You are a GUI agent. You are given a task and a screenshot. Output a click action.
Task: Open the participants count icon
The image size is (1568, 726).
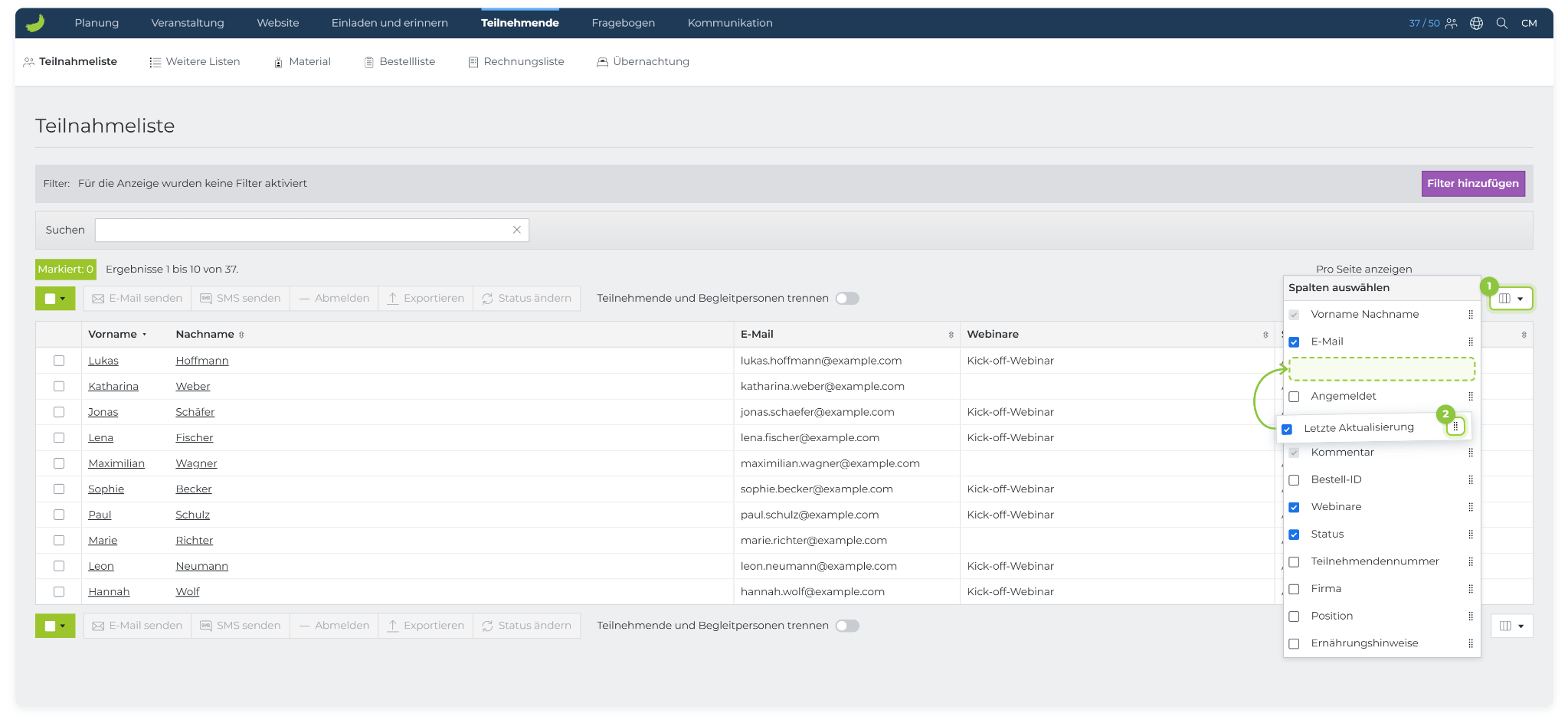(x=1451, y=23)
